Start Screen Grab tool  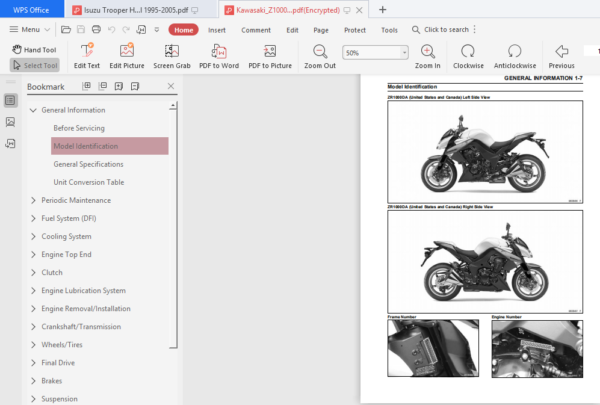click(172, 56)
